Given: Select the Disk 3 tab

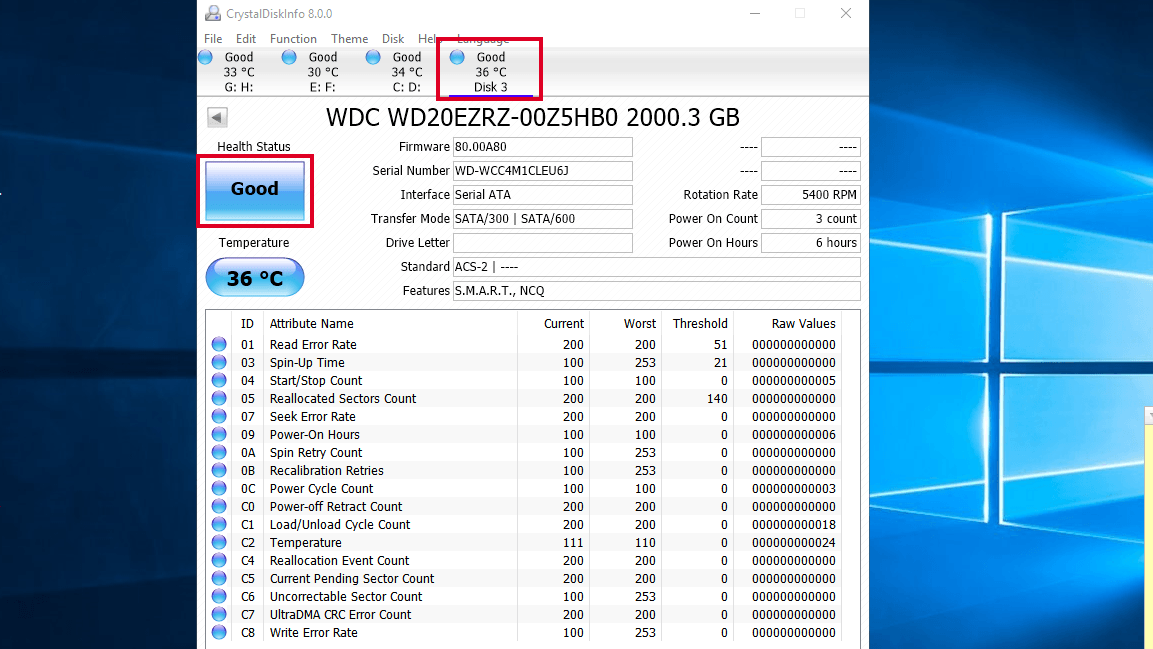Looking at the screenshot, I should (x=490, y=71).
